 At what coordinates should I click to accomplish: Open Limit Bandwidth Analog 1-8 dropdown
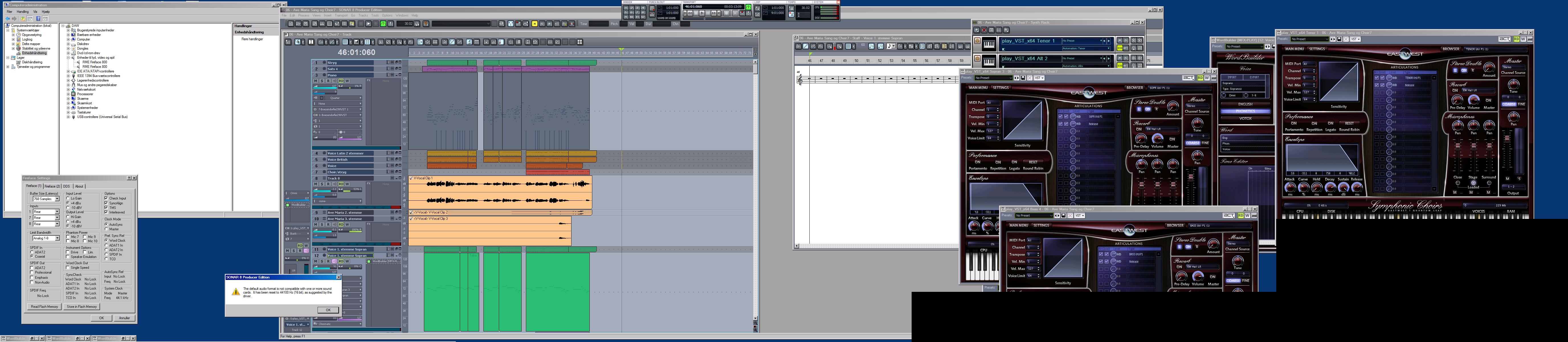[57, 238]
